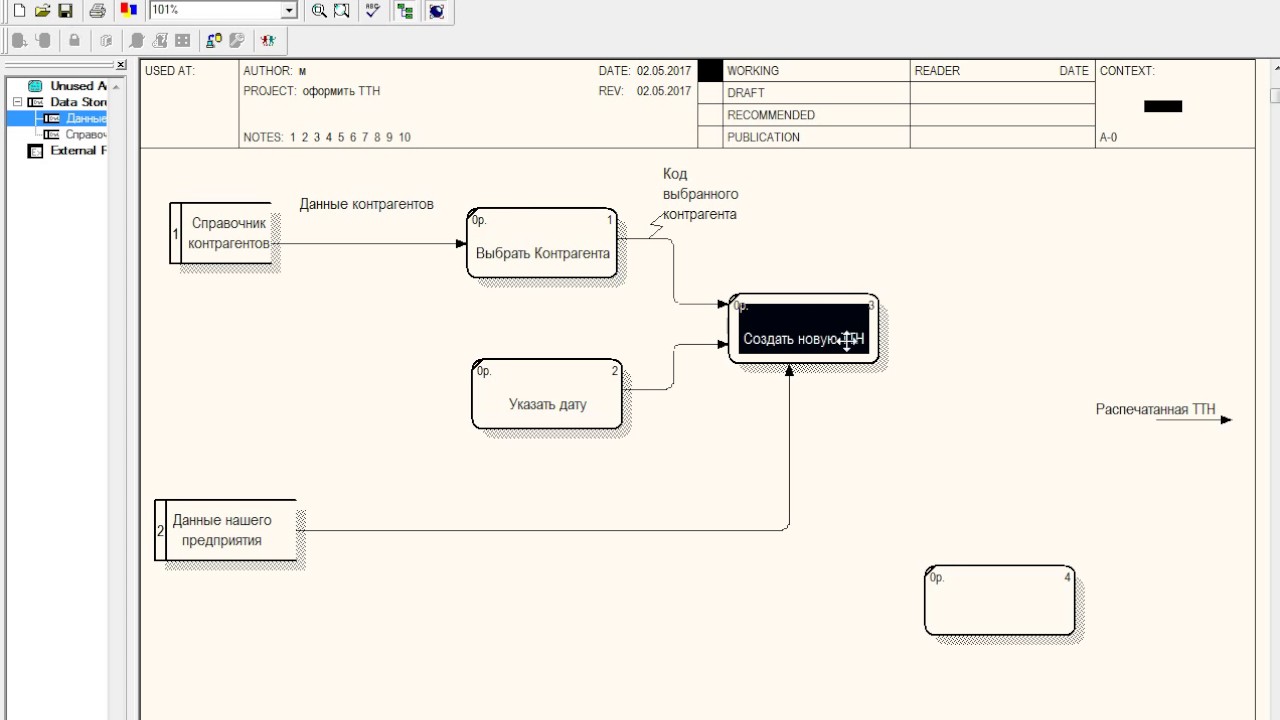Select Создать новую ТТН activity box
The width and height of the screenshot is (1280, 720).
804,329
